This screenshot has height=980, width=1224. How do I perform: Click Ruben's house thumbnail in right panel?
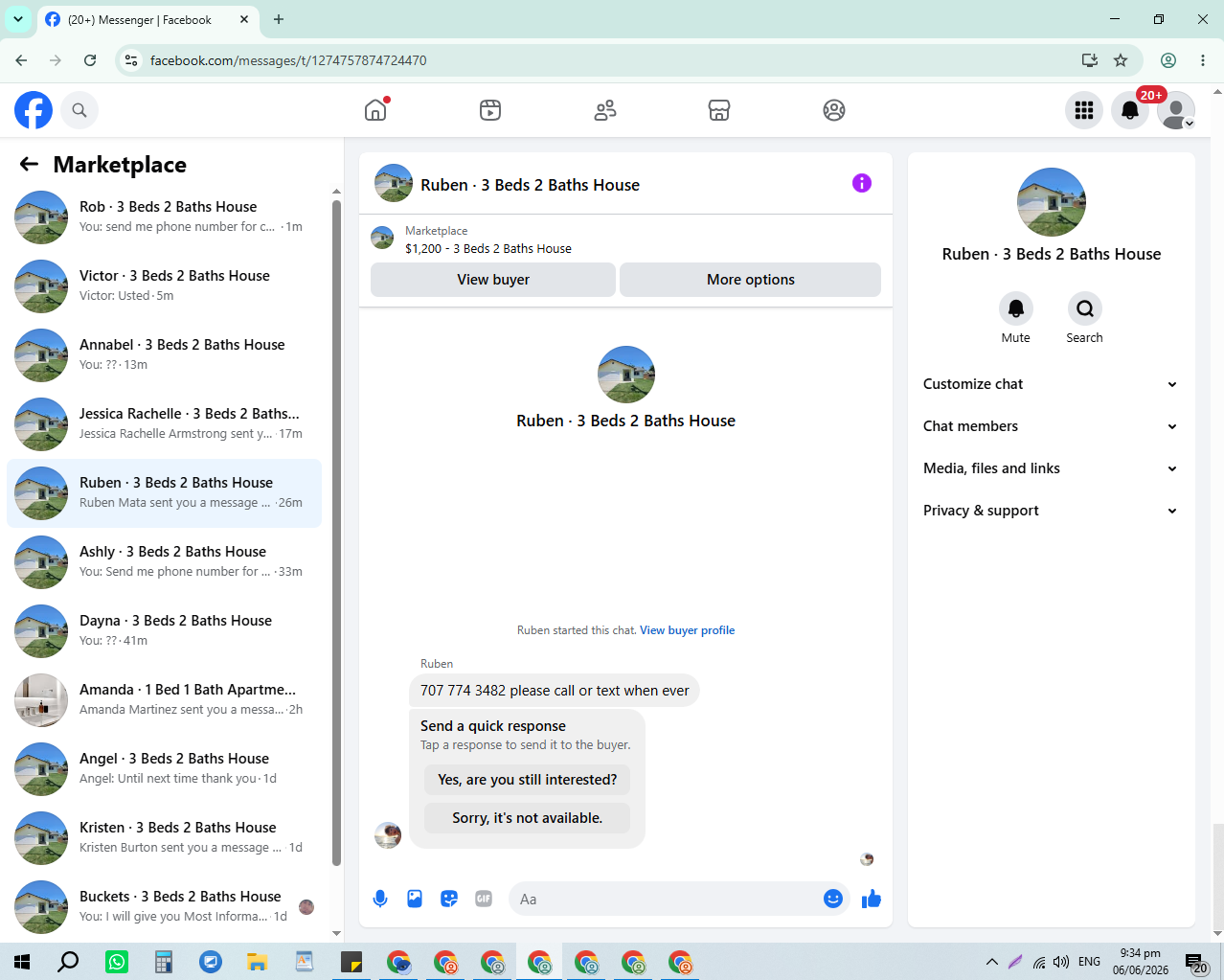coord(1052,202)
